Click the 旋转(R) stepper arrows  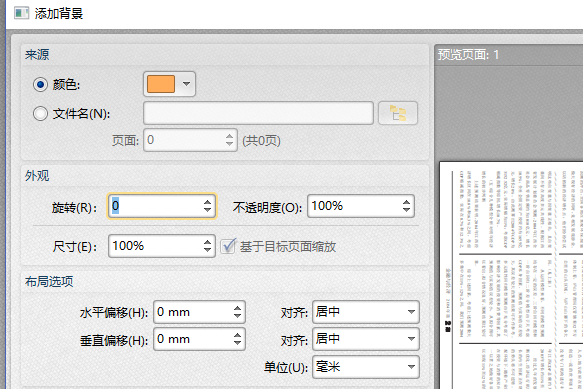tap(207, 206)
